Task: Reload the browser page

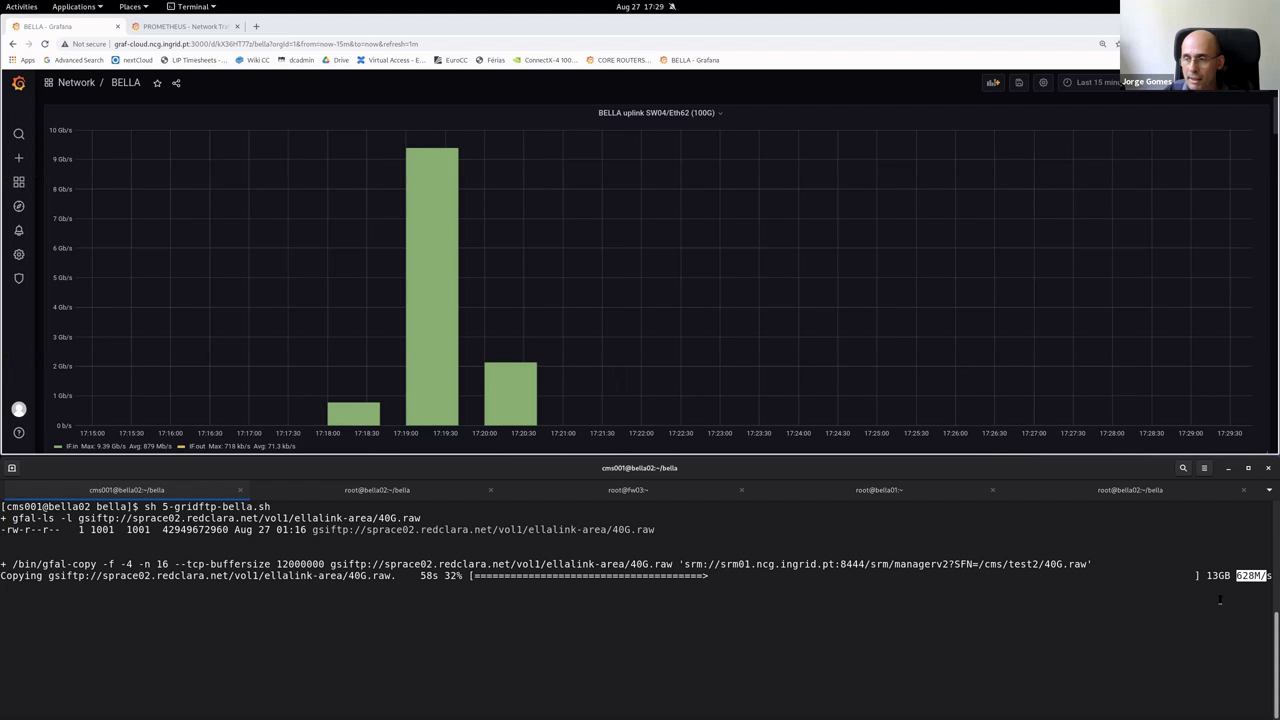Action: (x=44, y=44)
